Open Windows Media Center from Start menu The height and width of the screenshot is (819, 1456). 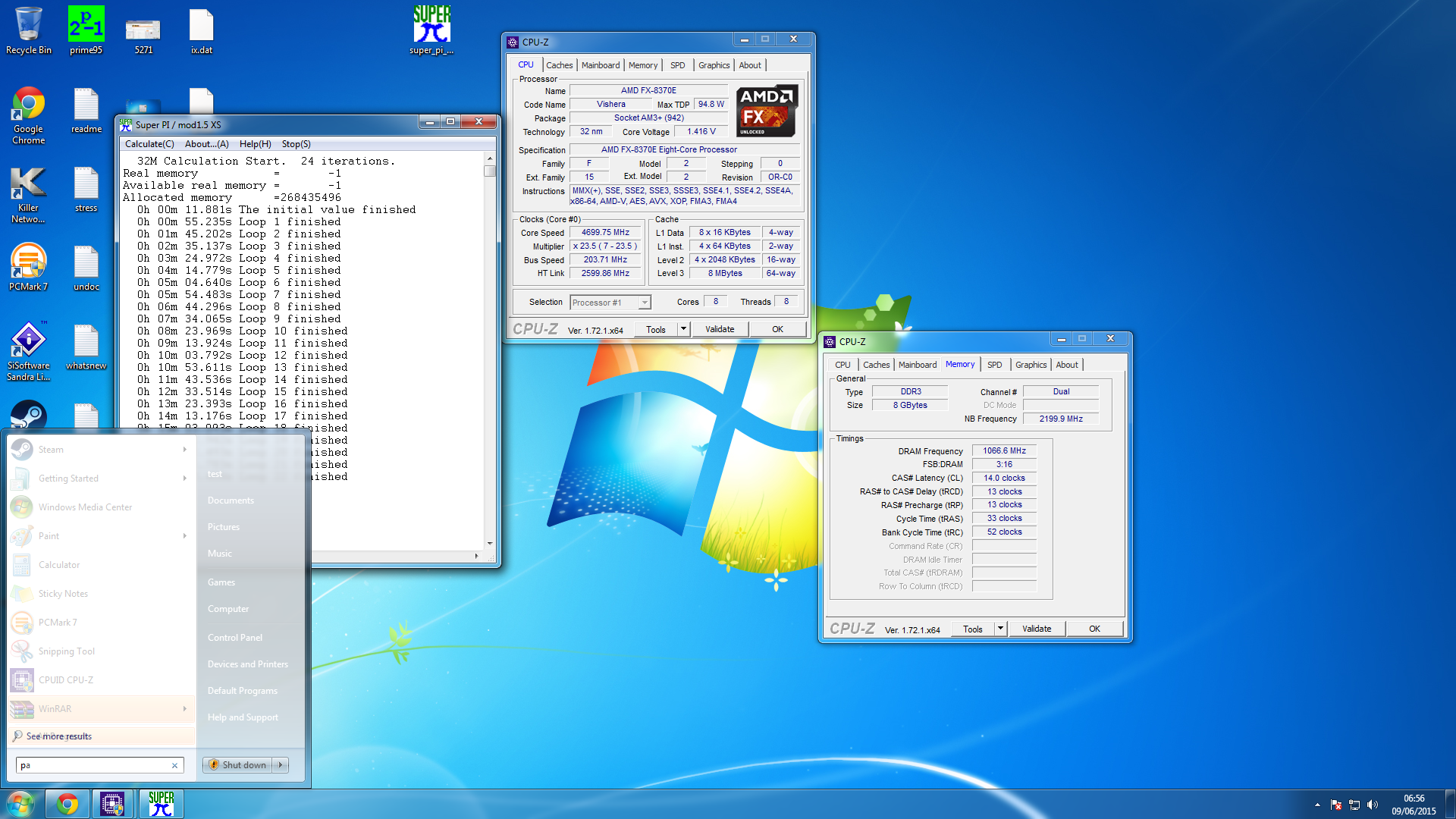pyautogui.click(x=101, y=507)
